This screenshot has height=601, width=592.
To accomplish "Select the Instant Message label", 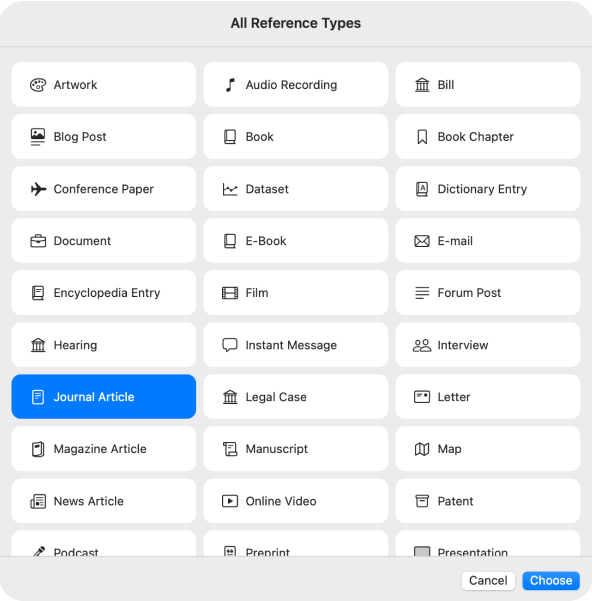I will (x=291, y=345).
